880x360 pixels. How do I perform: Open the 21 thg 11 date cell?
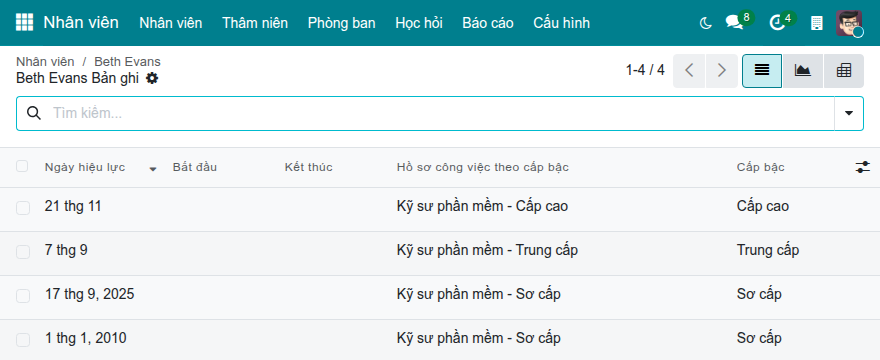(x=73, y=206)
